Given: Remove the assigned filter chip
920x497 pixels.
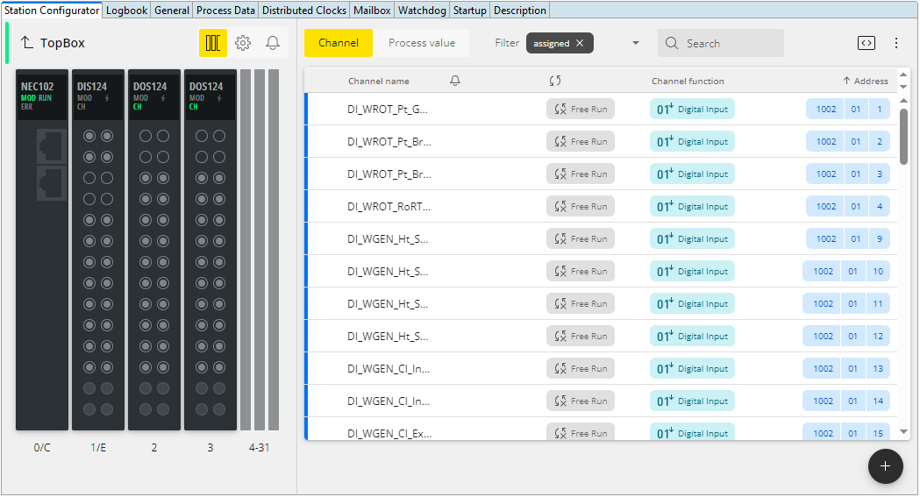Looking at the screenshot, I should pyautogui.click(x=579, y=43).
